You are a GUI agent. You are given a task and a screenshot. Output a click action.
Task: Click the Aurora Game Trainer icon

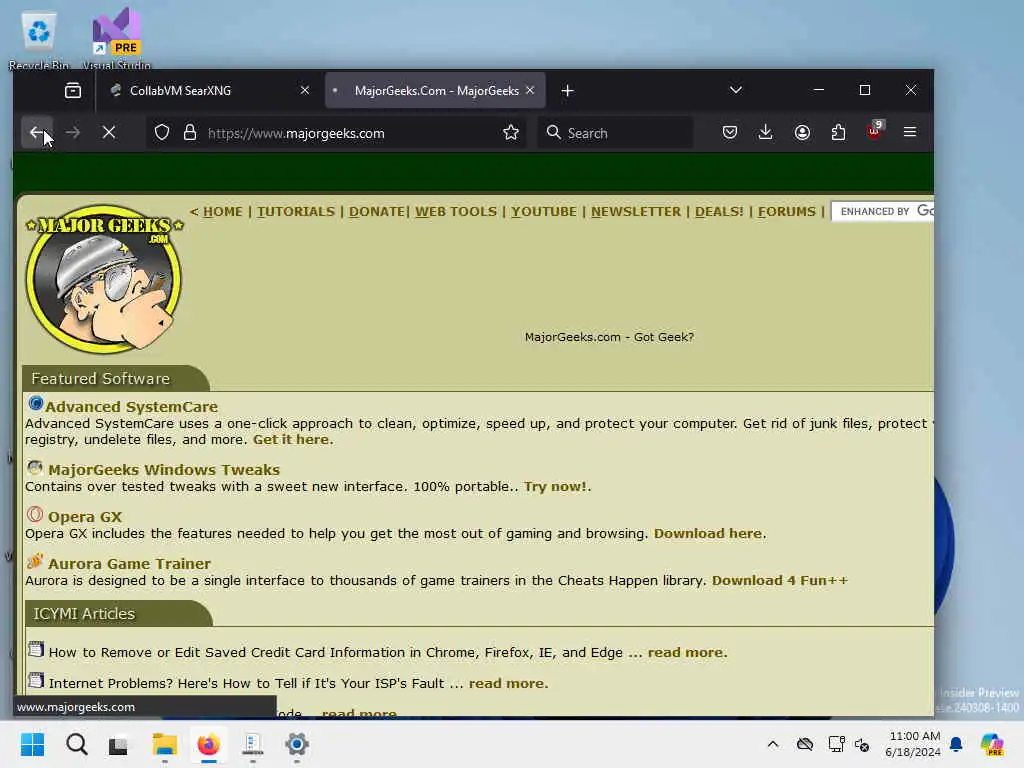35,561
